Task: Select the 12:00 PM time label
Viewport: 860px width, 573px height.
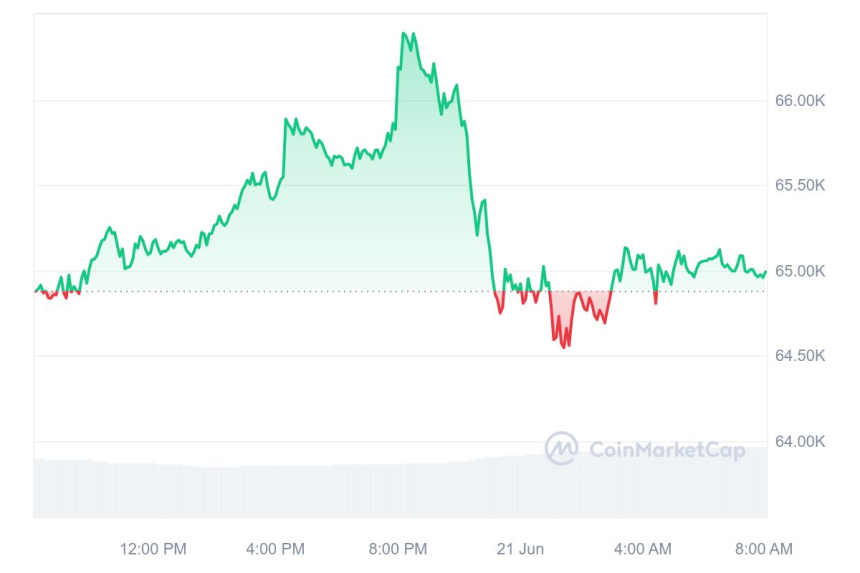Action: pos(153,548)
